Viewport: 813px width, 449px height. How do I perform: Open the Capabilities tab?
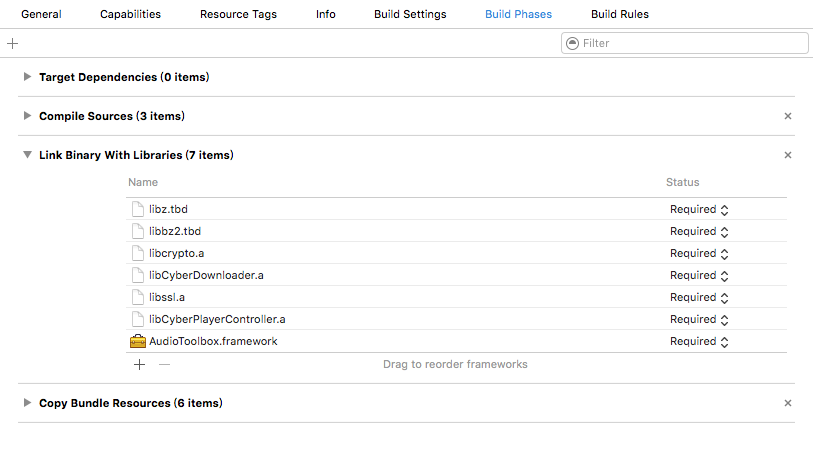pyautogui.click(x=130, y=14)
